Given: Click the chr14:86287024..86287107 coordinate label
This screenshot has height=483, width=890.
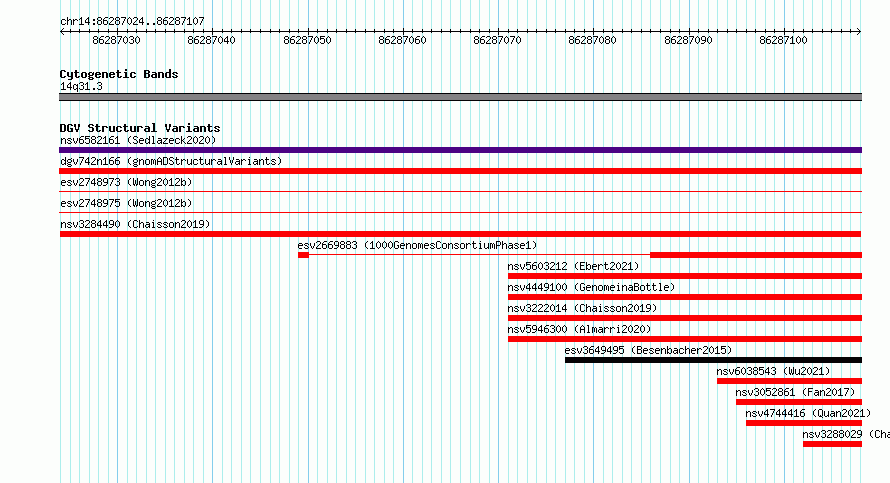Looking at the screenshot, I should click(x=132, y=22).
